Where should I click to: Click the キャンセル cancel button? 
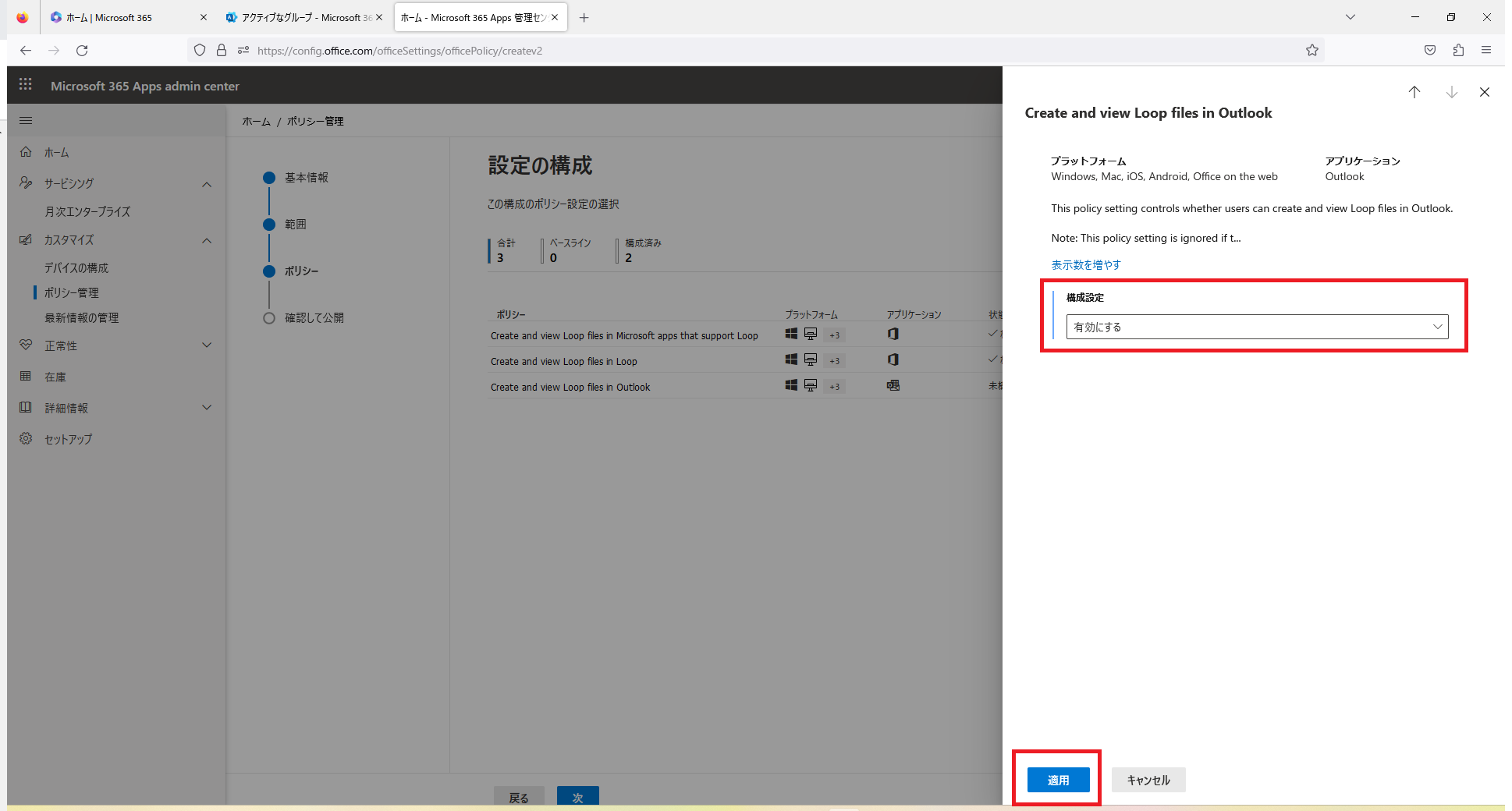pyautogui.click(x=1148, y=780)
